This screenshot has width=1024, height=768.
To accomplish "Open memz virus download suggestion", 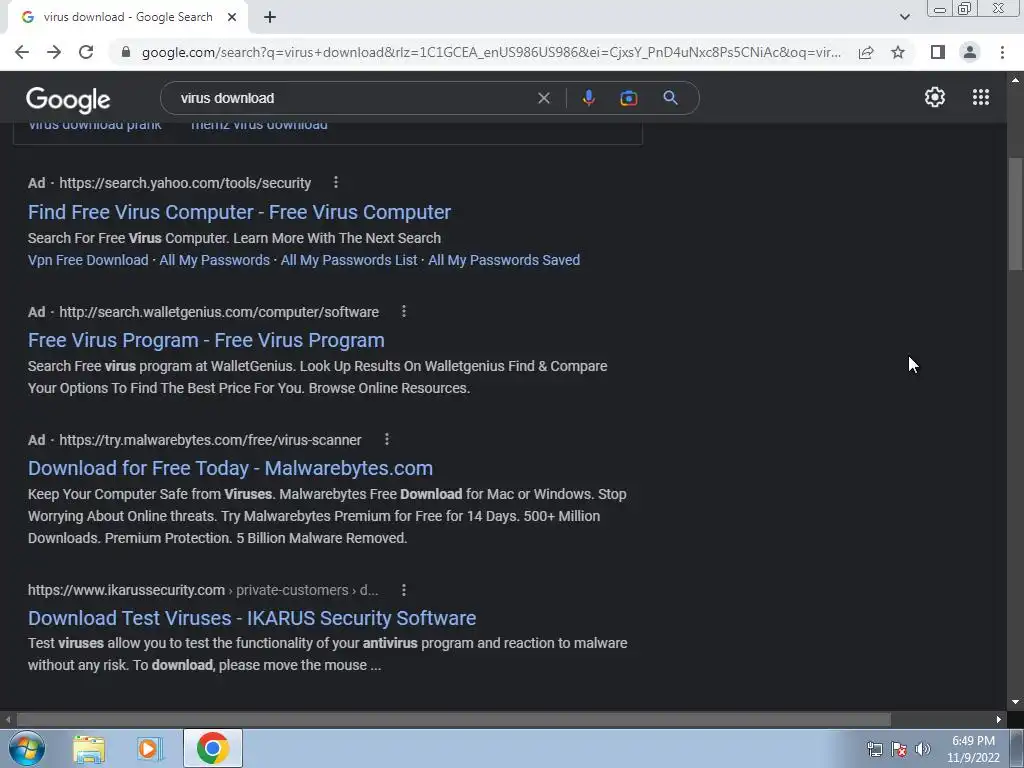I will coord(259,125).
